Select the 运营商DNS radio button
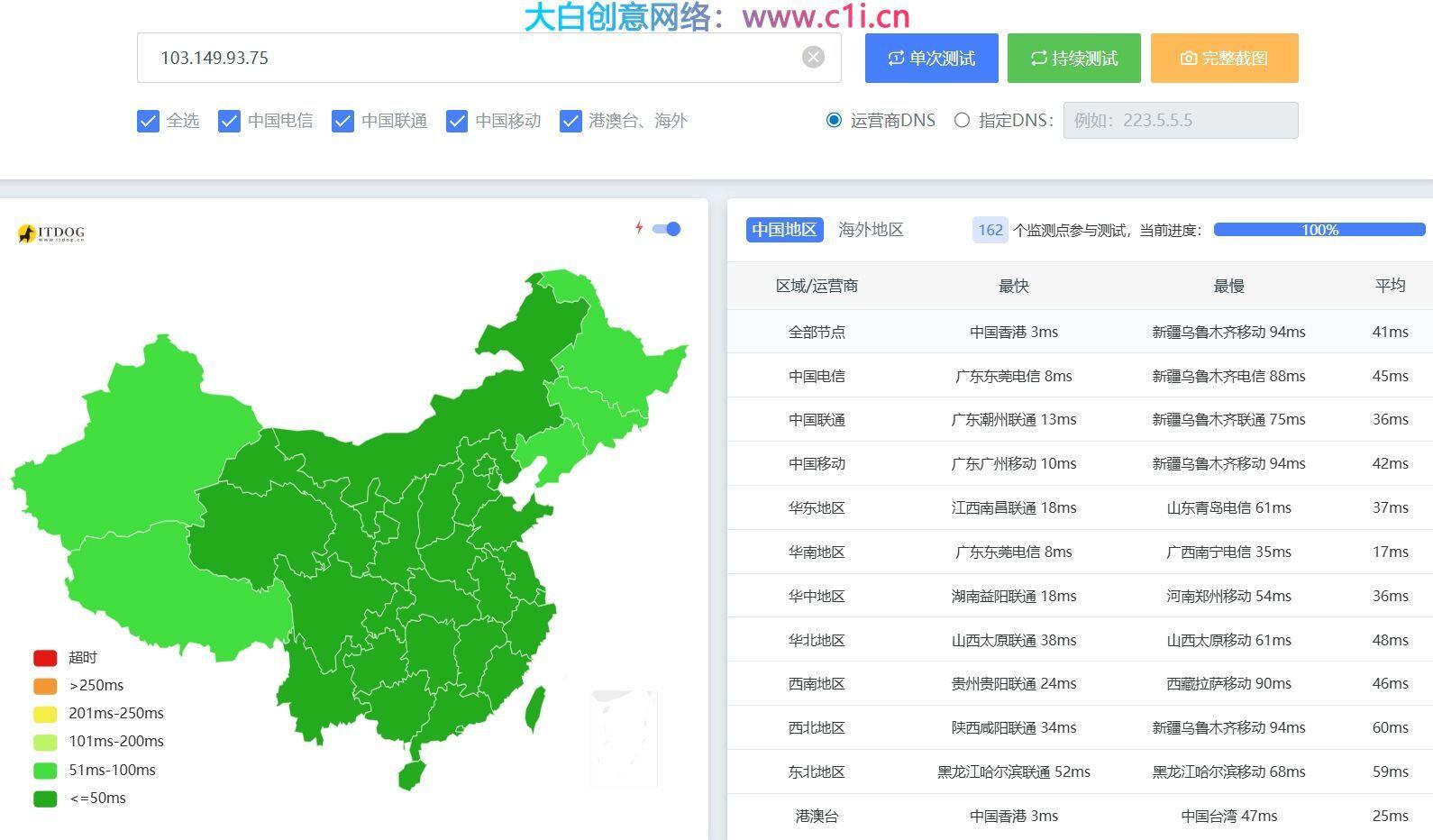Image resolution: width=1433 pixels, height=840 pixels. tap(835, 120)
